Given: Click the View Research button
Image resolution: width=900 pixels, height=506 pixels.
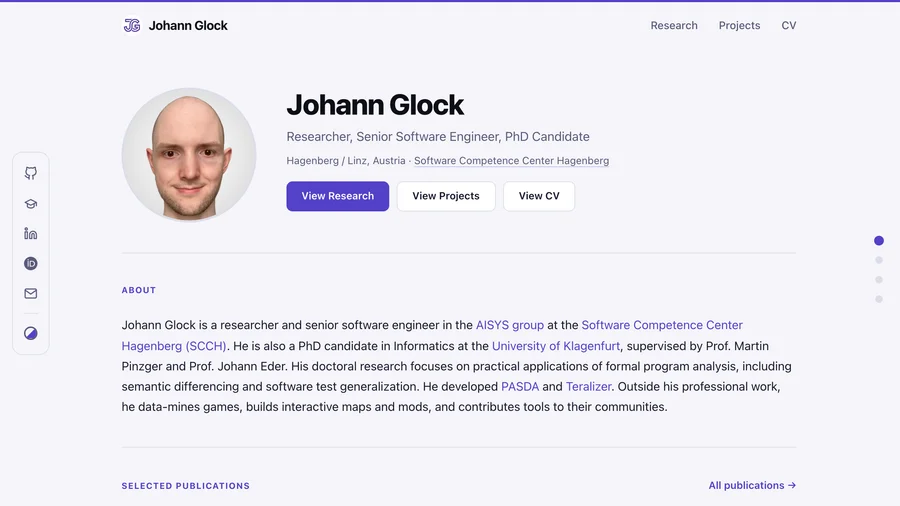Looking at the screenshot, I should tap(338, 196).
